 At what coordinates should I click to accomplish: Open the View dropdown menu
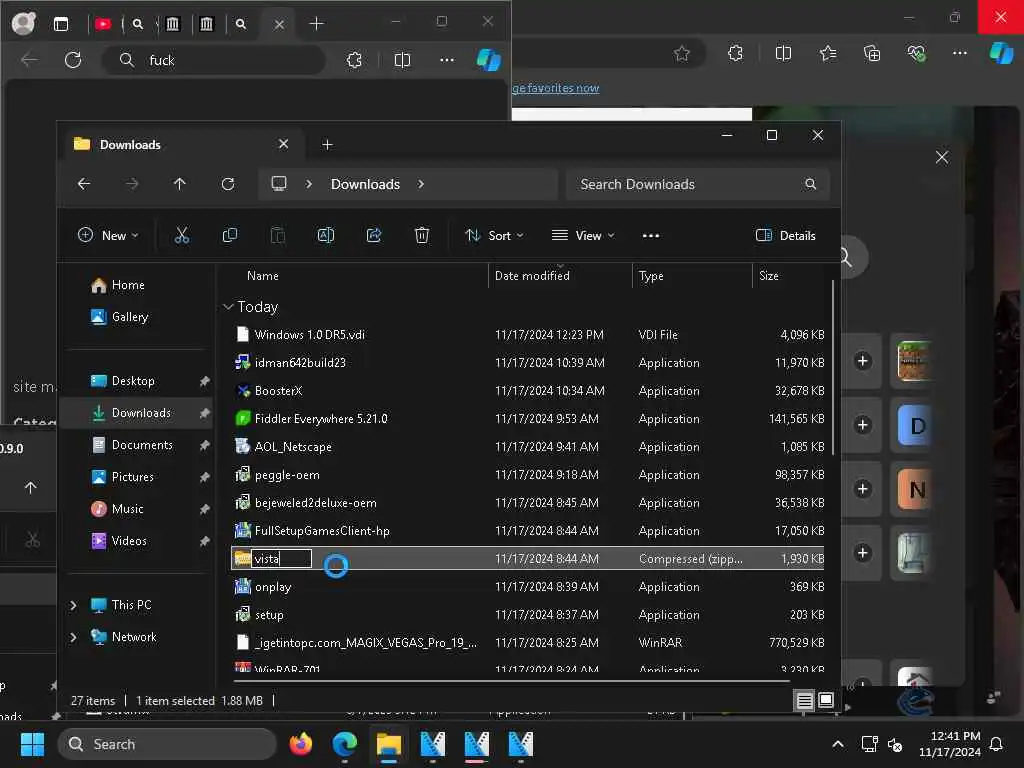583,235
